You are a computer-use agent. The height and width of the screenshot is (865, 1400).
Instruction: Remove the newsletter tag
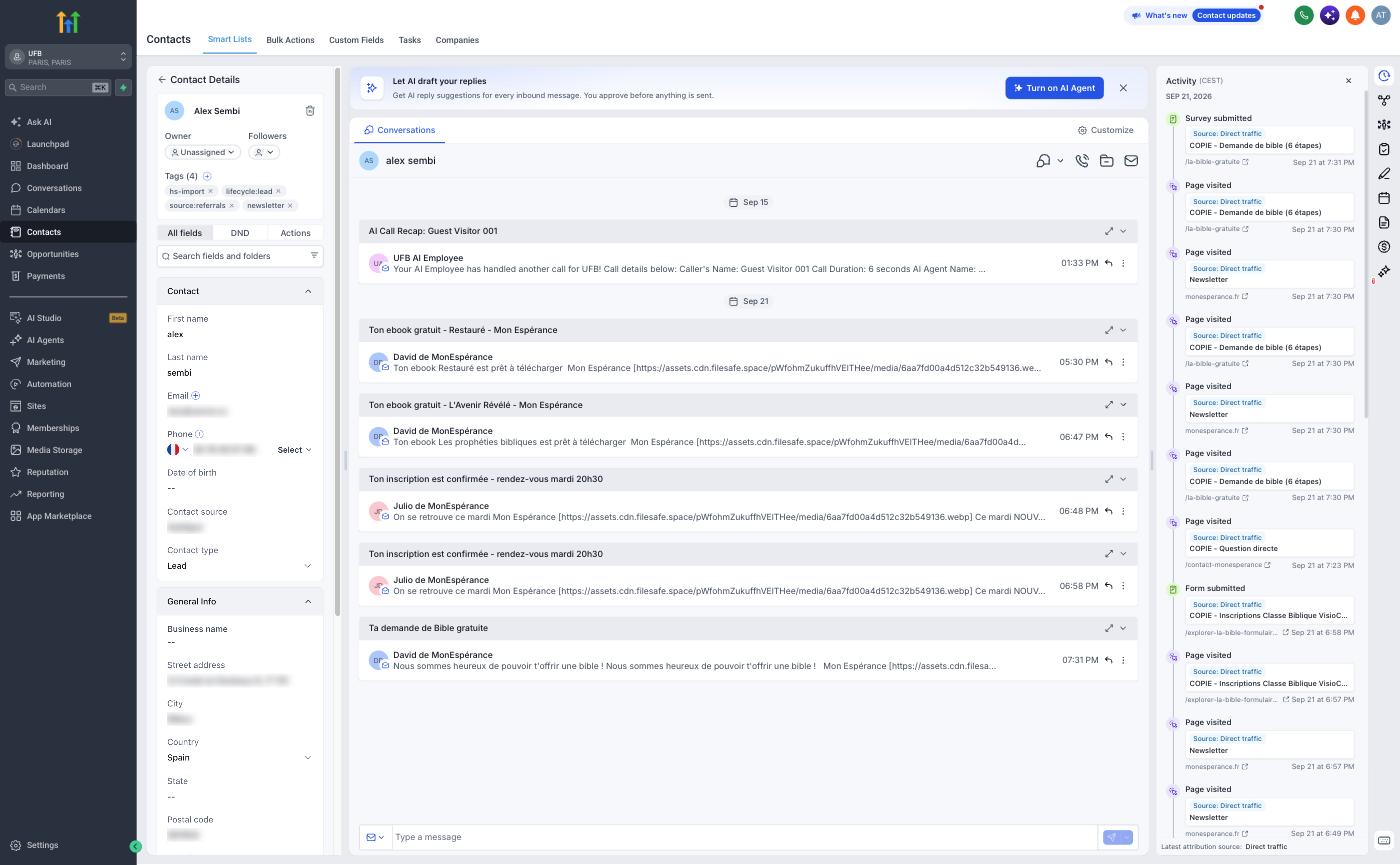290,206
